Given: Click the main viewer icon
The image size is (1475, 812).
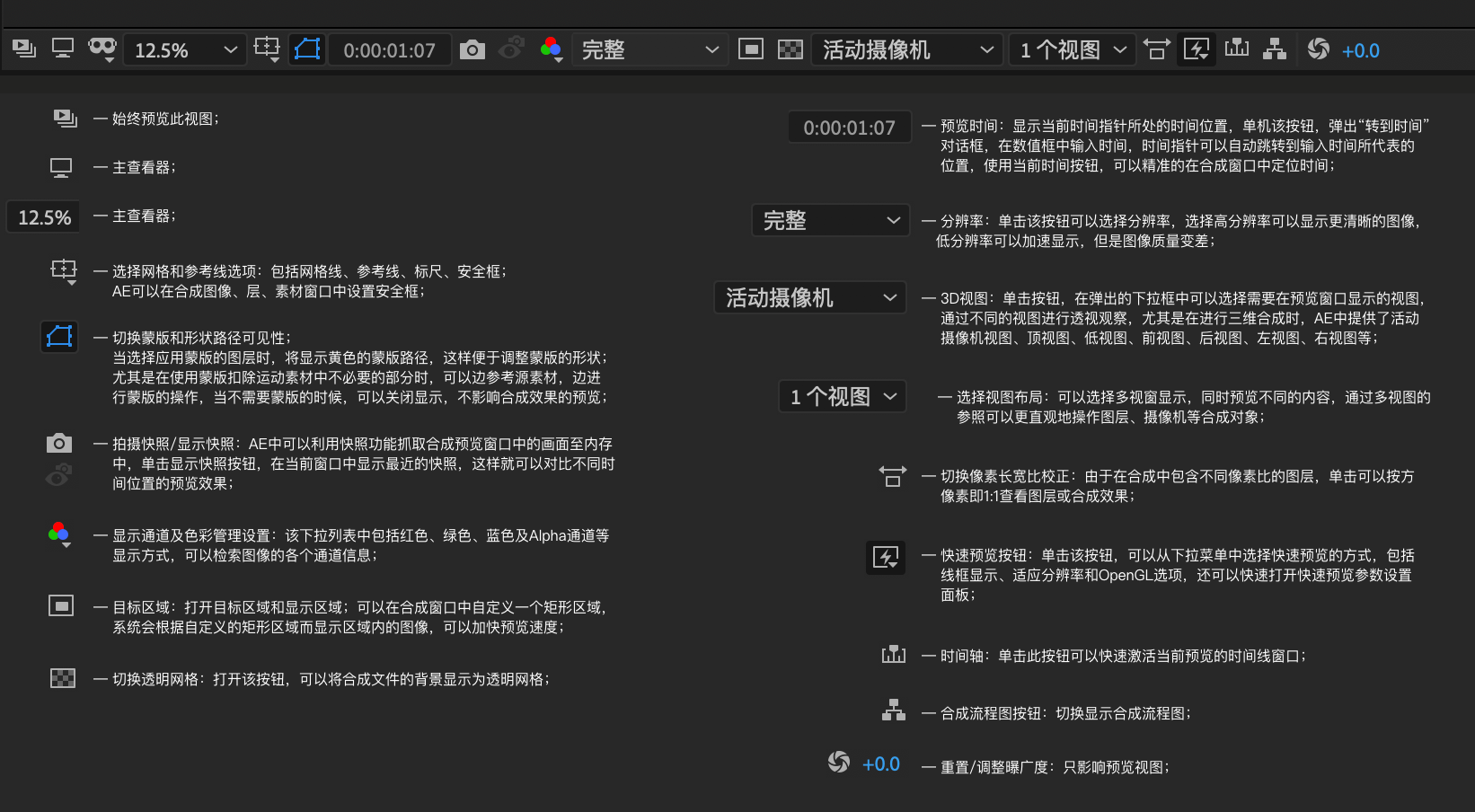Looking at the screenshot, I should [62, 49].
